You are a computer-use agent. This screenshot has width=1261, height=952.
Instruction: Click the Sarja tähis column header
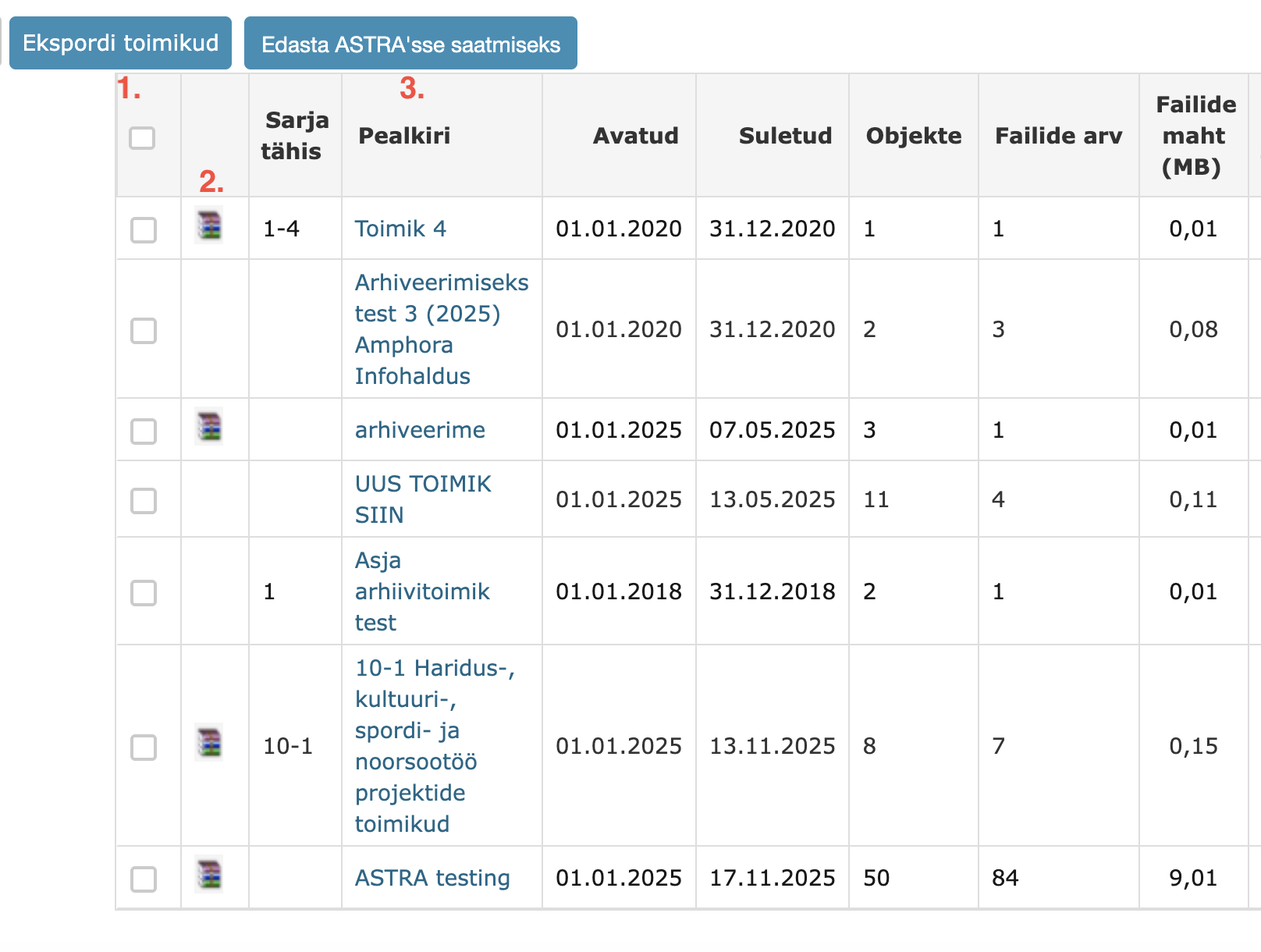pyautogui.click(x=294, y=136)
